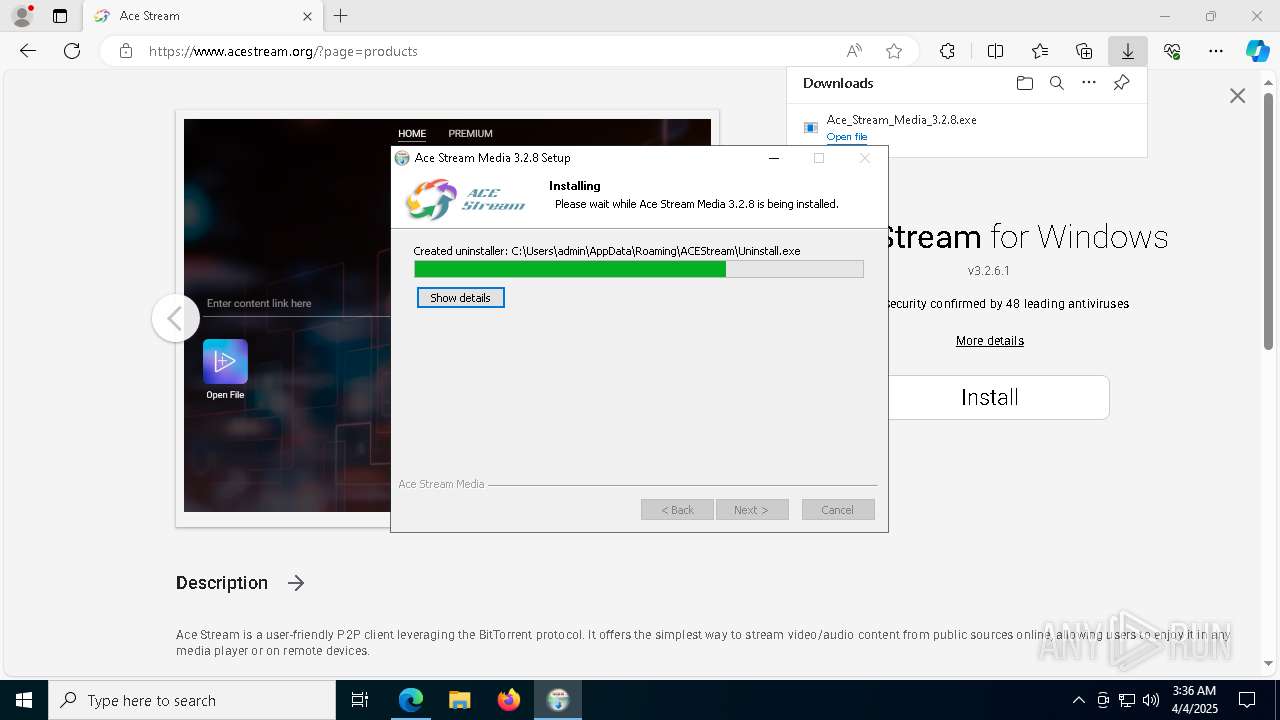Select Ace Stream setup taskbar icon
Screen dimensions: 1280x720
(558, 700)
